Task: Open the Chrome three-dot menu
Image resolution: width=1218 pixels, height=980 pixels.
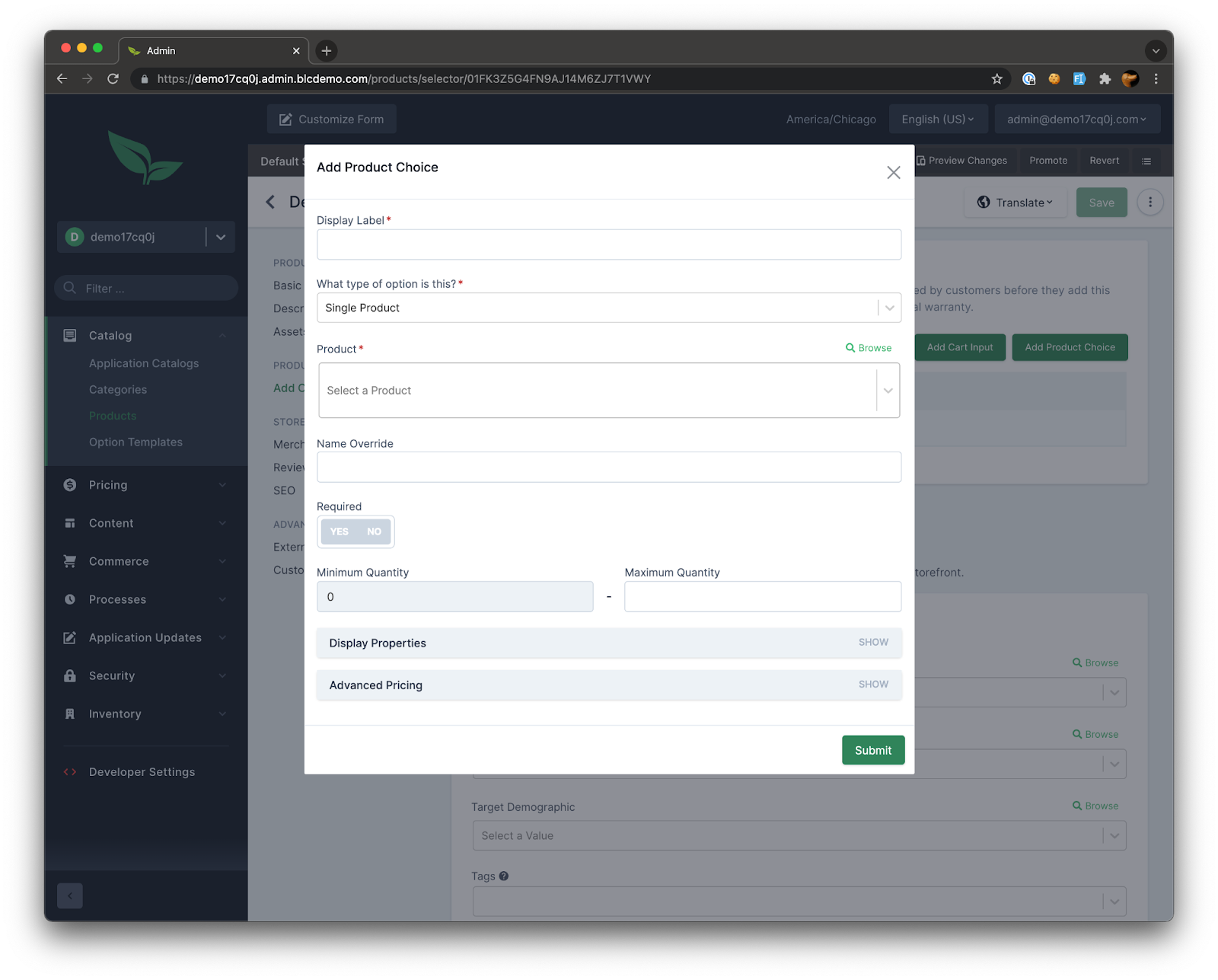Action: [x=1156, y=78]
